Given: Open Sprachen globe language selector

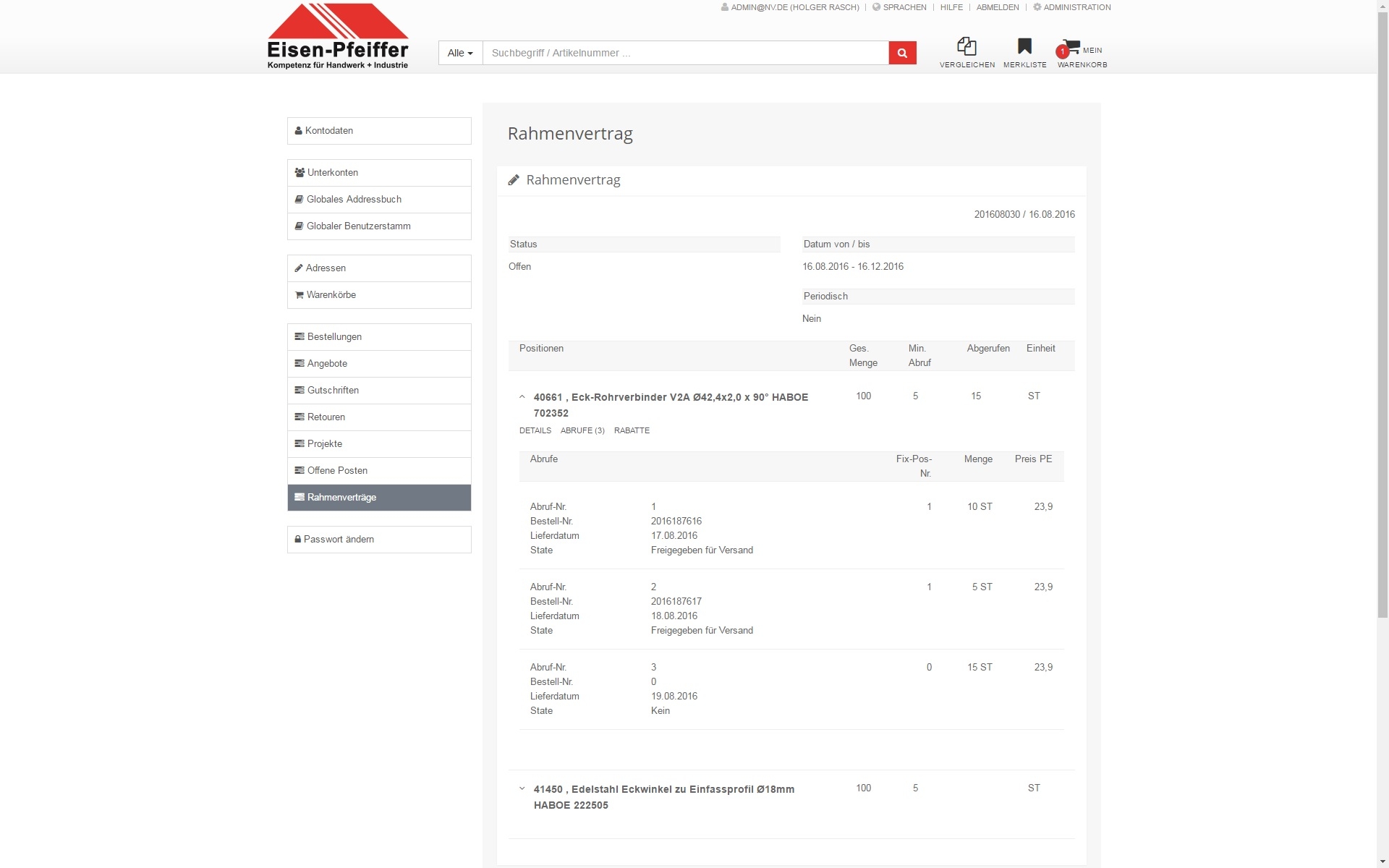Looking at the screenshot, I should coord(876,7).
